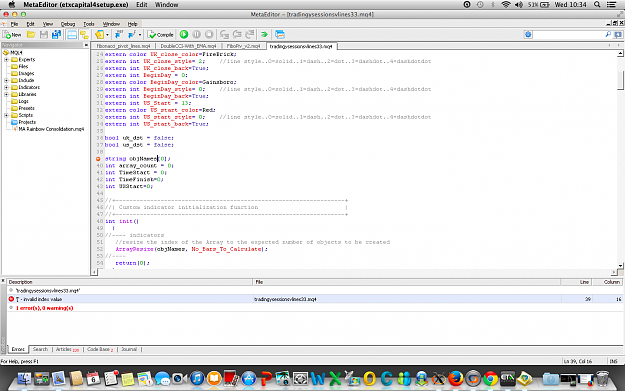This screenshot has height=391, width=625.
Task: Open the MetaEditor Edit menu
Action: point(30,24)
